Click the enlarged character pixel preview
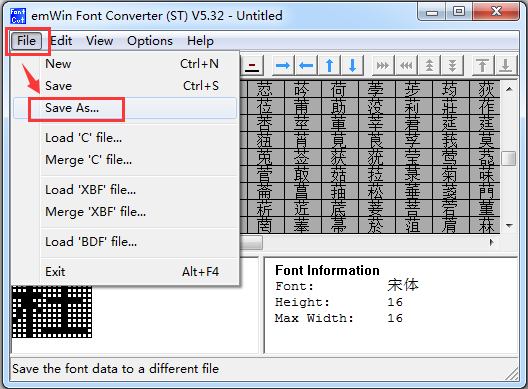Screen dimensions: 528x389 tap(52, 312)
